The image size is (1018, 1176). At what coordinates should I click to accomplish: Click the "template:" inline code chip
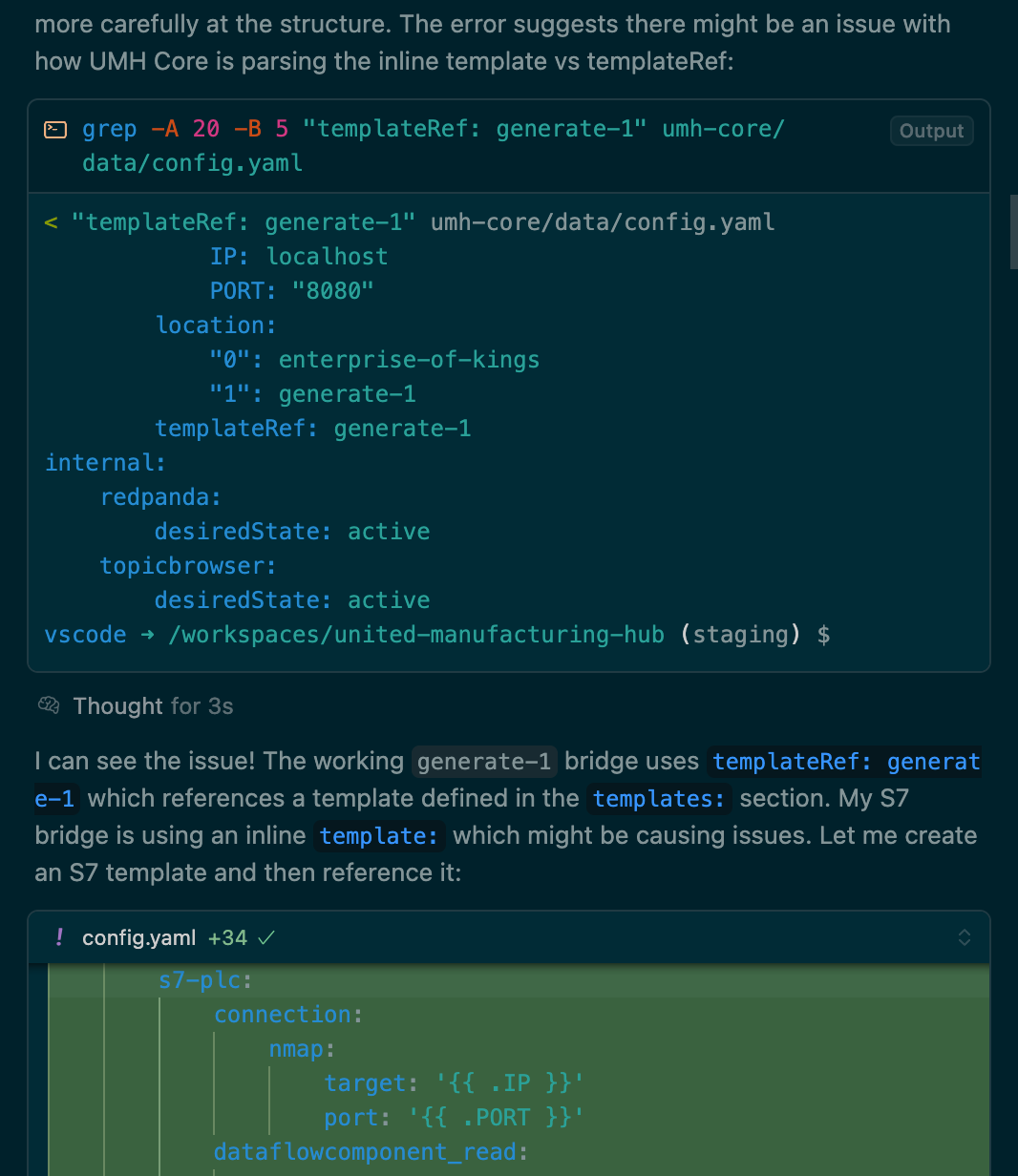pyautogui.click(x=379, y=835)
